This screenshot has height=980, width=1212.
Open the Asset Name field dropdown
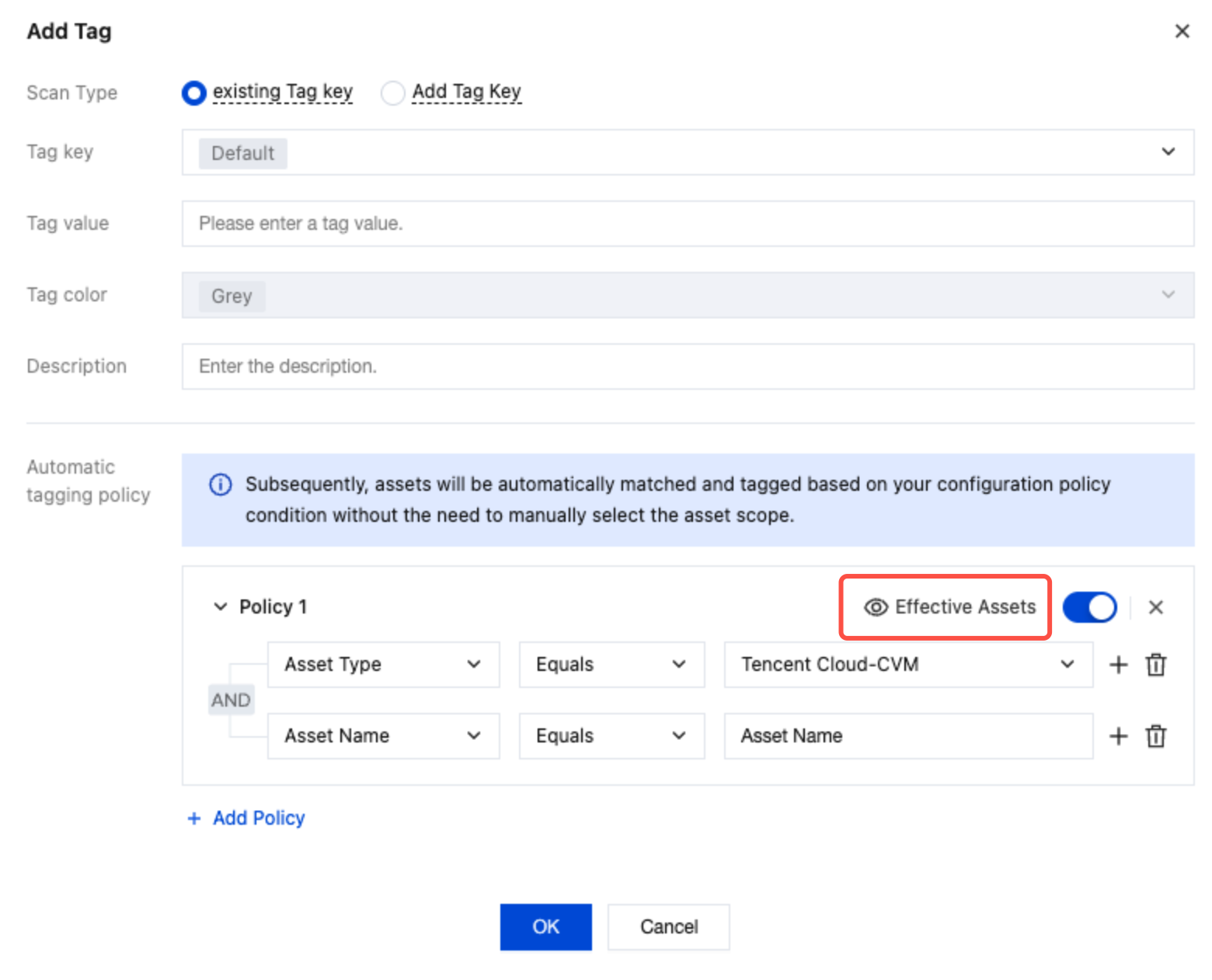coord(383,736)
